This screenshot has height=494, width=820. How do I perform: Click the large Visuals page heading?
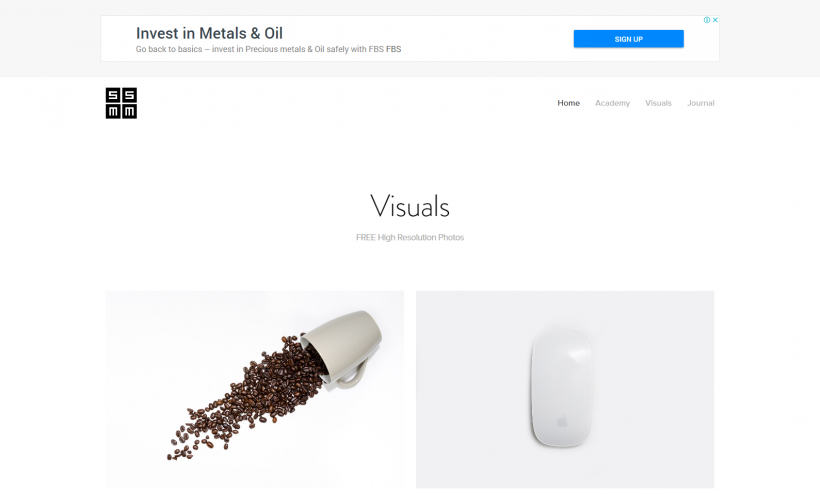coord(410,206)
